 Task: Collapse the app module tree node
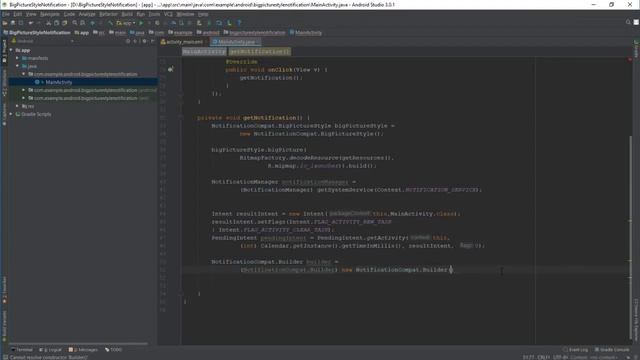pos(11,50)
